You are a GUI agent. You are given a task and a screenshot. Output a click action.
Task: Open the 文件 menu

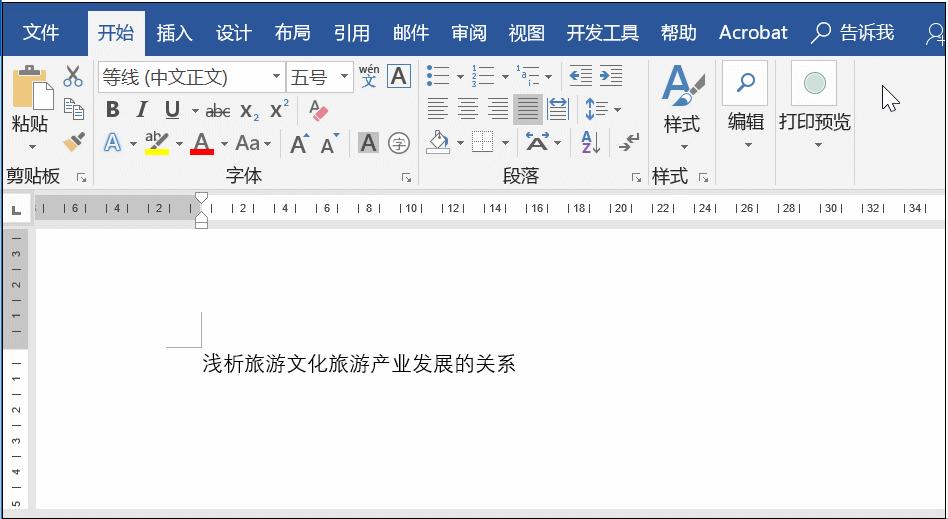click(41, 33)
